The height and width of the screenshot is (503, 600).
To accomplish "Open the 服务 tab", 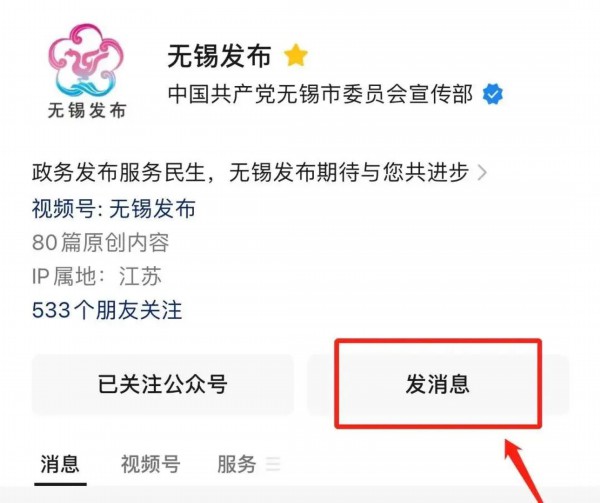I will pyautogui.click(x=236, y=464).
